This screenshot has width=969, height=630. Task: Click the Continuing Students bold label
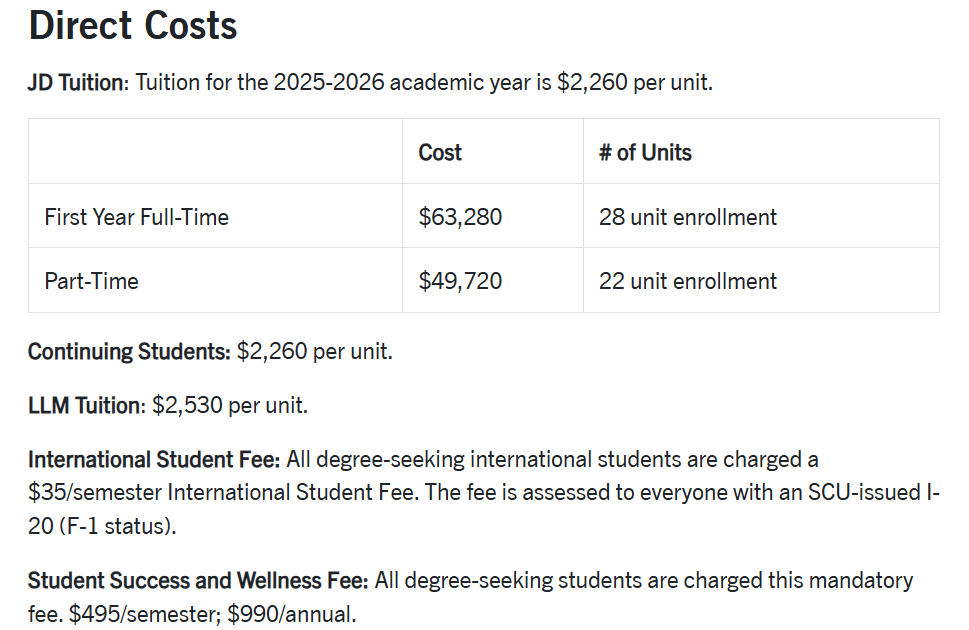(x=129, y=352)
